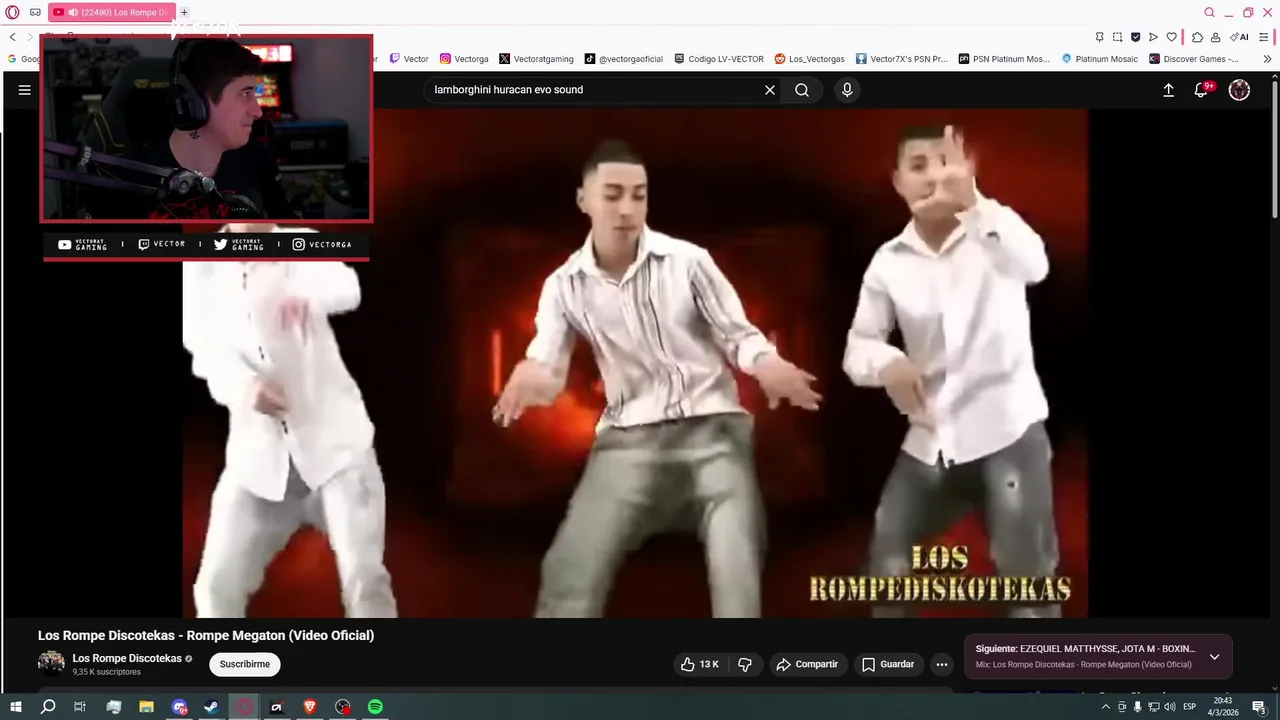Open the clock showing 20:43
The image size is (1280, 720).
coord(1222,707)
